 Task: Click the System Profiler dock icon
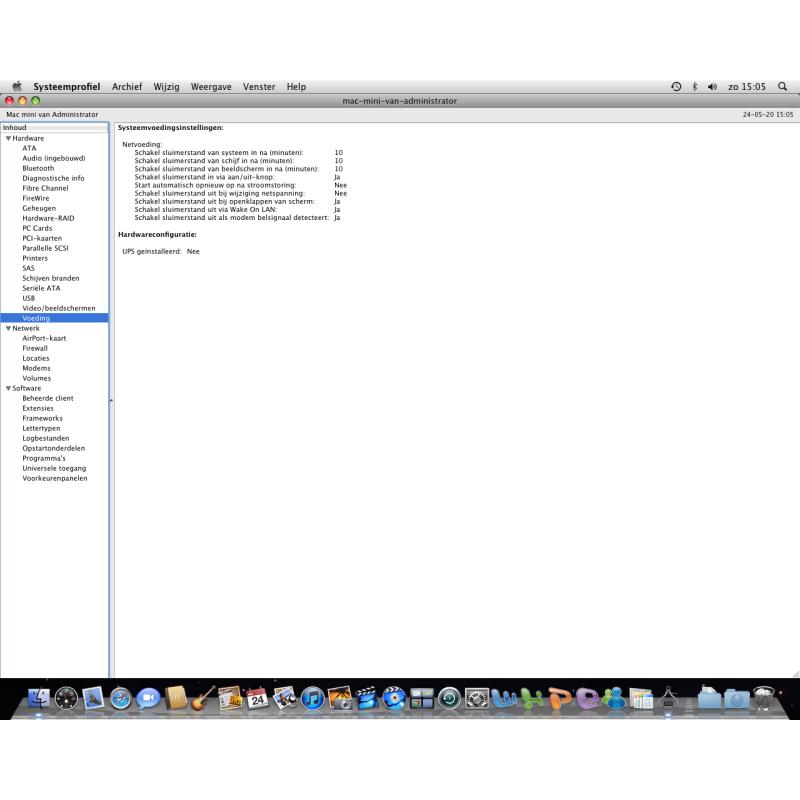[x=668, y=698]
